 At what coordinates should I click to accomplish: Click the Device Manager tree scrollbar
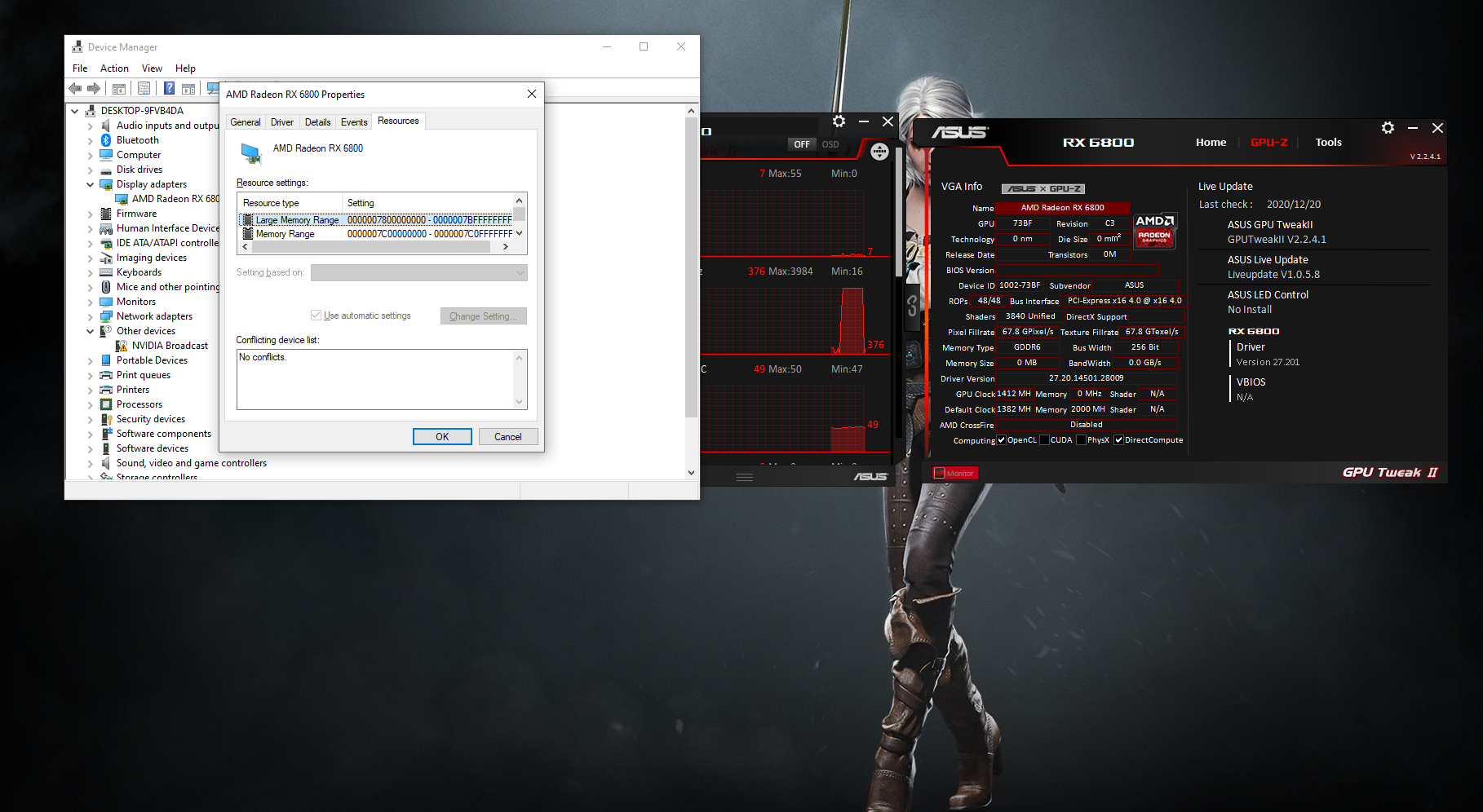[x=691, y=269]
